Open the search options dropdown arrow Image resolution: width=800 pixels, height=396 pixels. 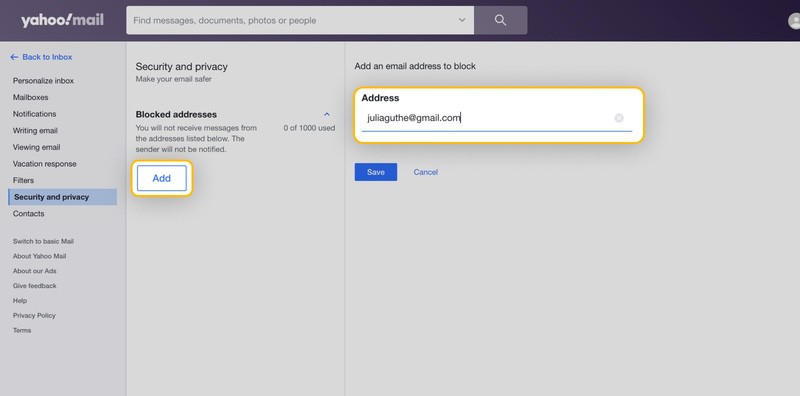[462, 20]
